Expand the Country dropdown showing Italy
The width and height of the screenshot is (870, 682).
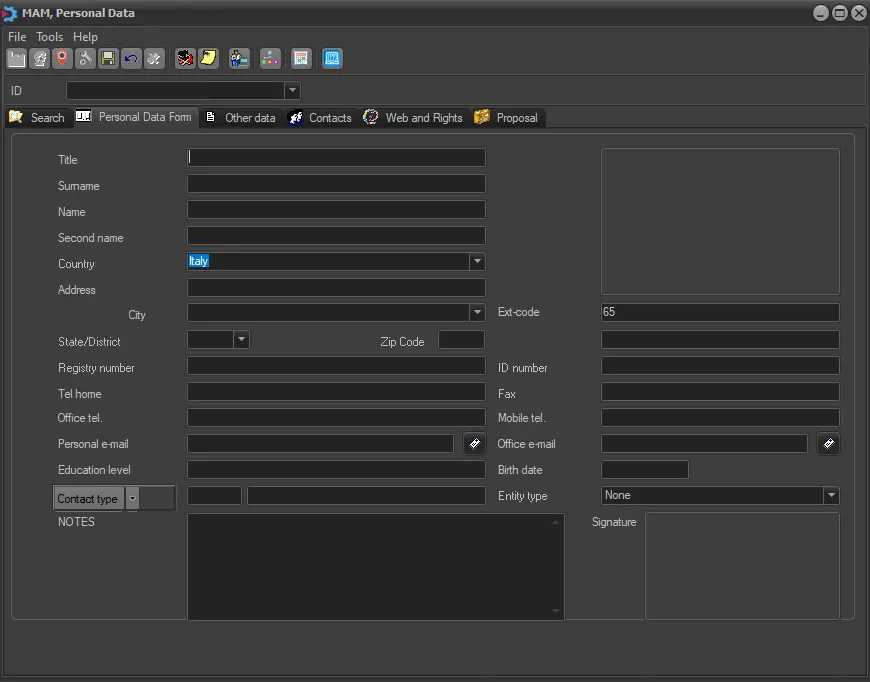(477, 261)
